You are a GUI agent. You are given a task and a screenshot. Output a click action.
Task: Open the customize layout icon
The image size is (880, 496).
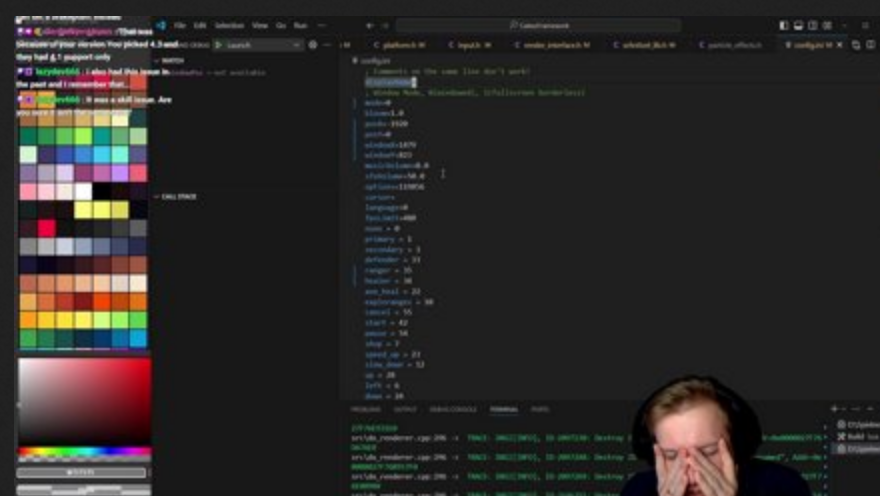click(827, 25)
